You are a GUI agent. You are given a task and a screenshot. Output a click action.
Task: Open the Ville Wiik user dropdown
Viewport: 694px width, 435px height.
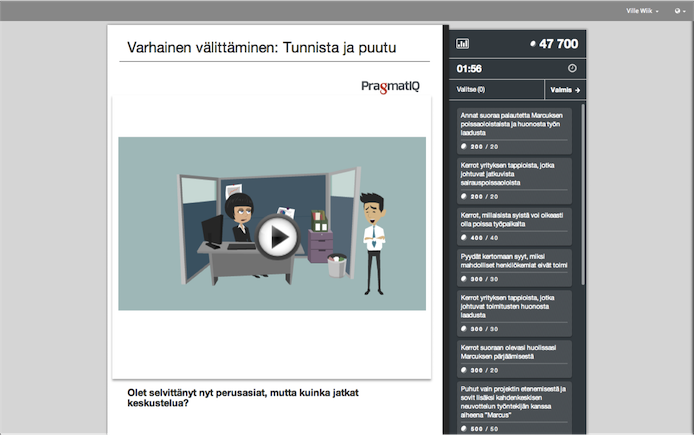point(642,10)
